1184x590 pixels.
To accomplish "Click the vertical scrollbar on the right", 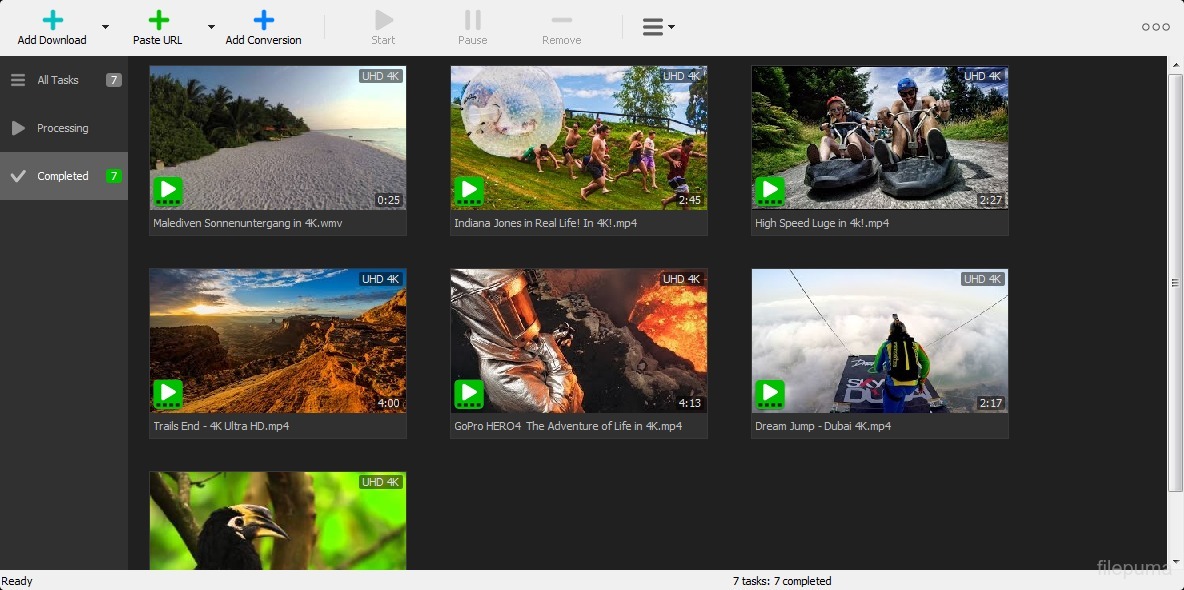I will click(x=1175, y=282).
